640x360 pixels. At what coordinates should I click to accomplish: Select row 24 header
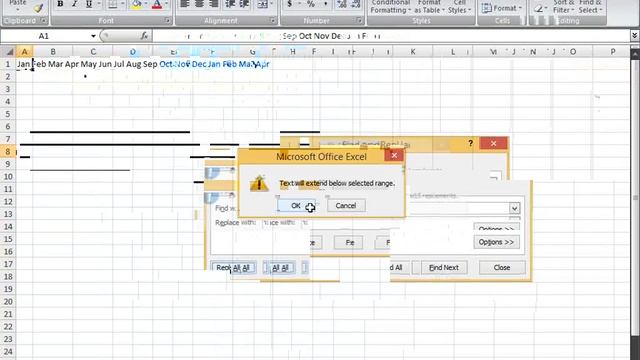pos(8,351)
